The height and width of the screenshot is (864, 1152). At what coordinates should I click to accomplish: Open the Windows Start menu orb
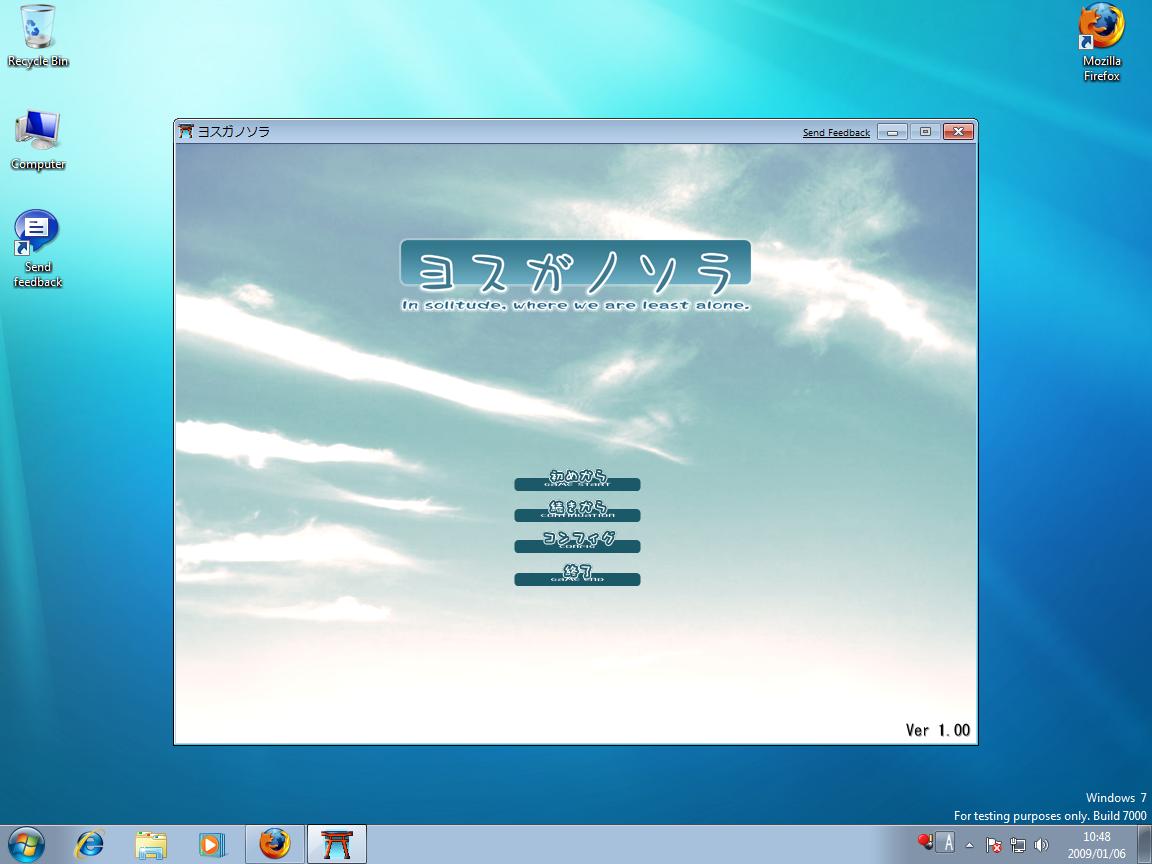[26, 845]
